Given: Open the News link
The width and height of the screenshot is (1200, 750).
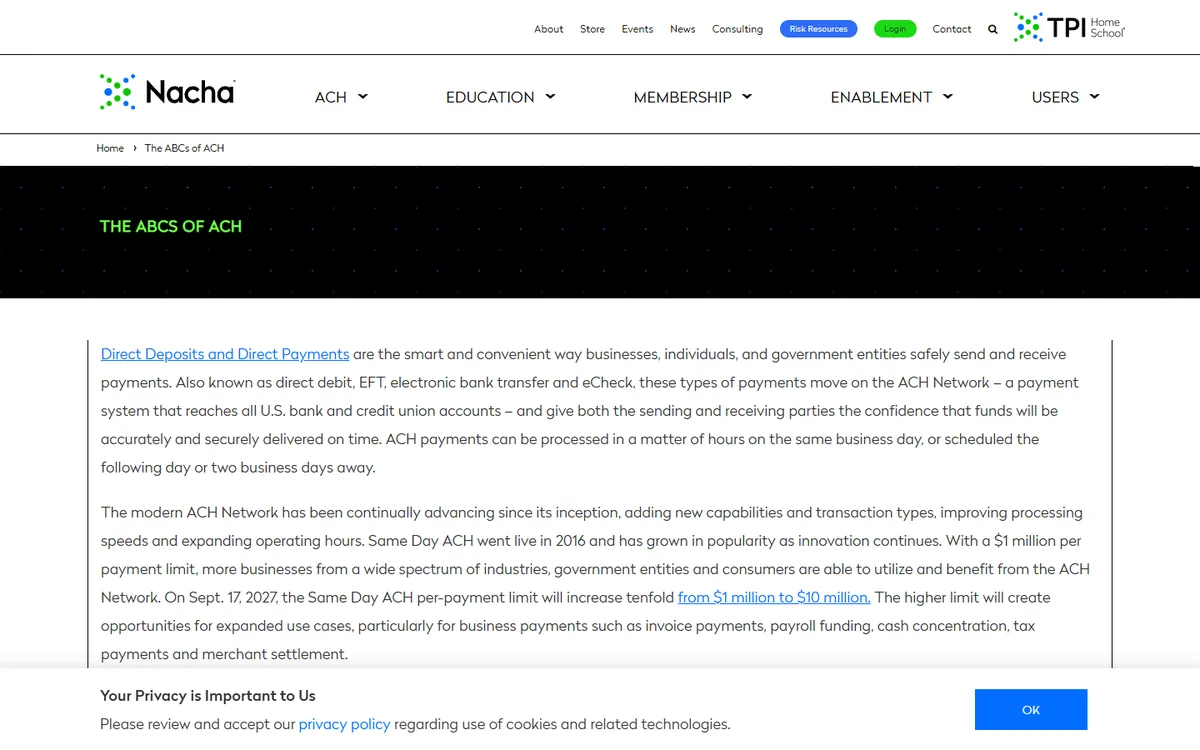Looking at the screenshot, I should click(x=683, y=29).
